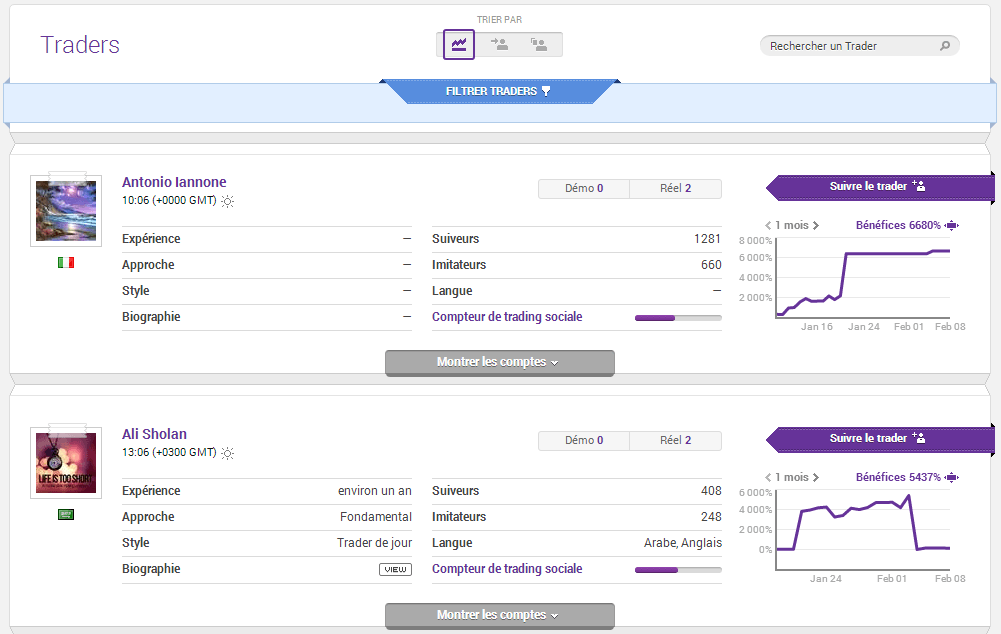Sort traders by followers icon
This screenshot has height=634, width=1001.
[x=500, y=45]
